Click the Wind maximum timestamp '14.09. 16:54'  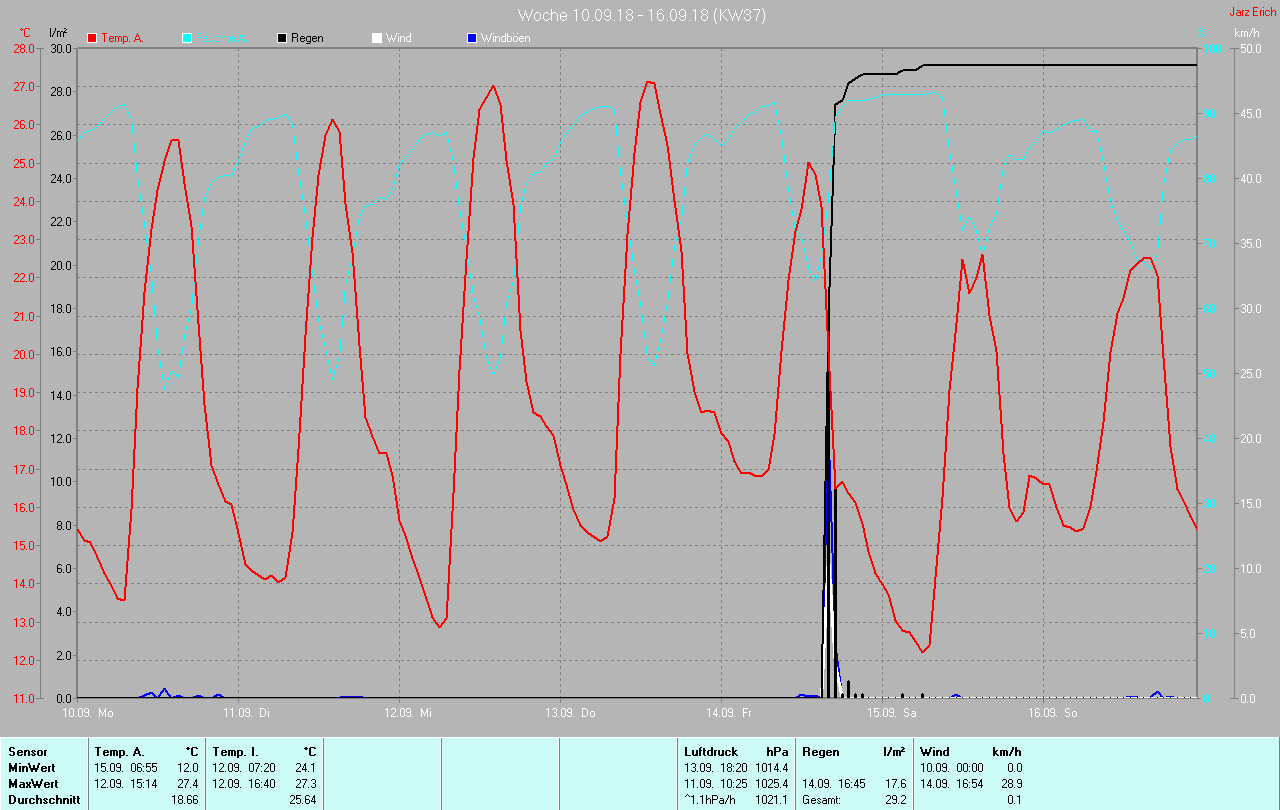pyautogui.click(x=952, y=784)
